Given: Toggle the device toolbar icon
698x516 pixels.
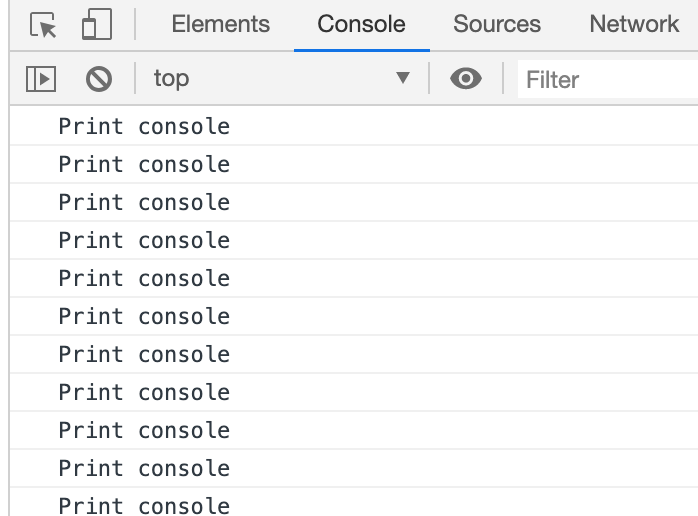Looking at the screenshot, I should click(x=97, y=24).
